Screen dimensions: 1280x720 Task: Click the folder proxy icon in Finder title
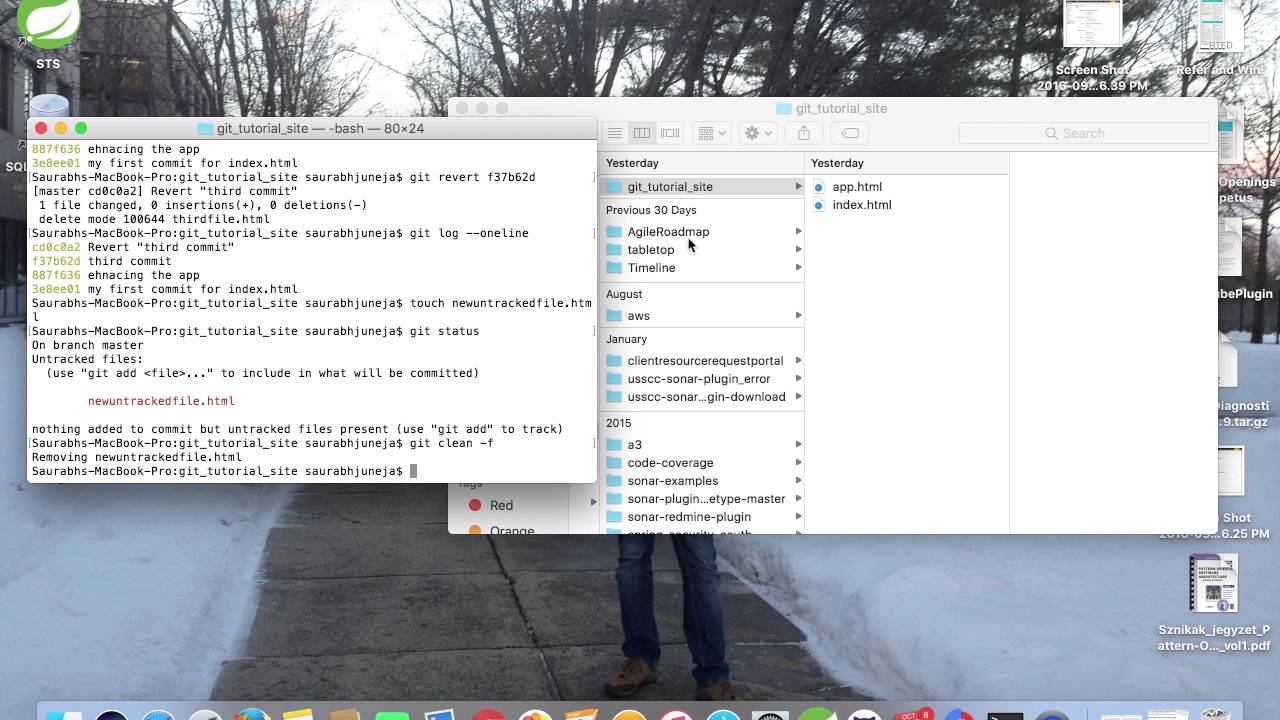[784, 108]
